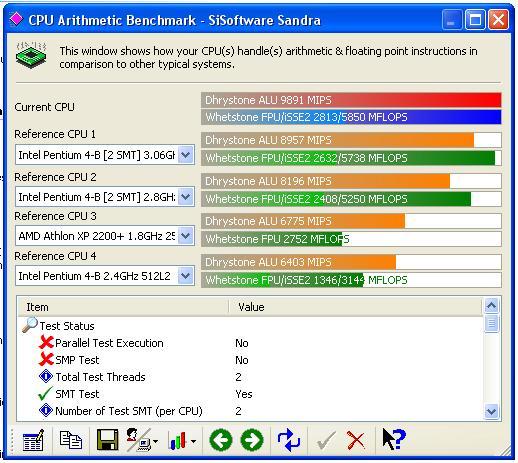Click the Whetstone 1346/3144 MFLOPS bar
The height and width of the screenshot is (463, 518).
pyautogui.click(x=351, y=280)
